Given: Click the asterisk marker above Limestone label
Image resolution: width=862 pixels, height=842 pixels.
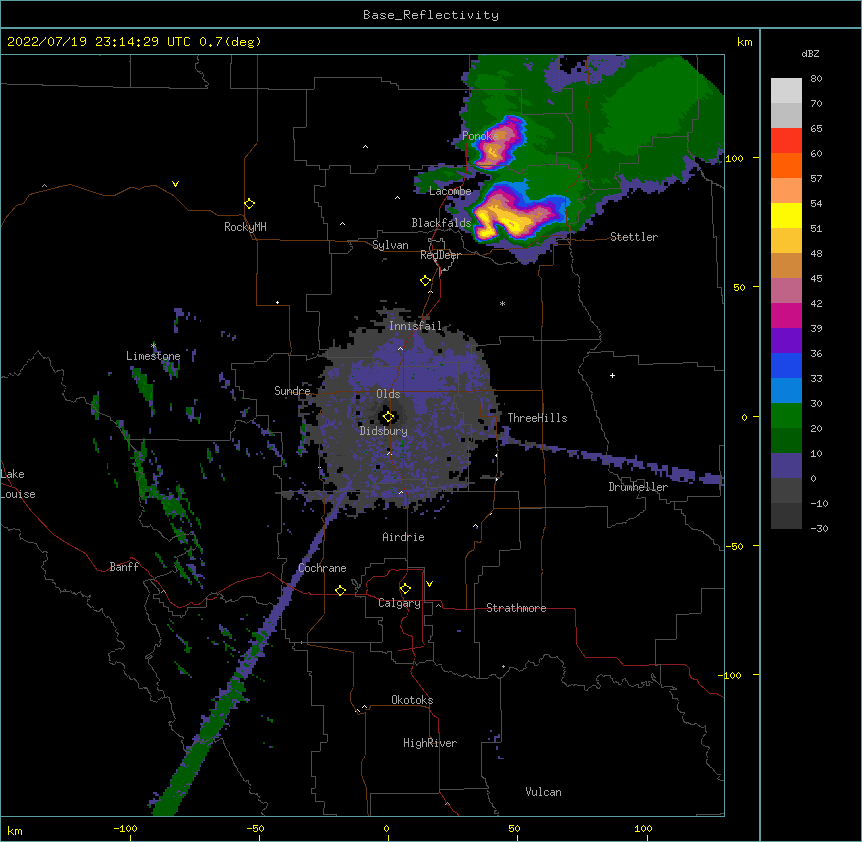Looking at the screenshot, I should click(153, 345).
